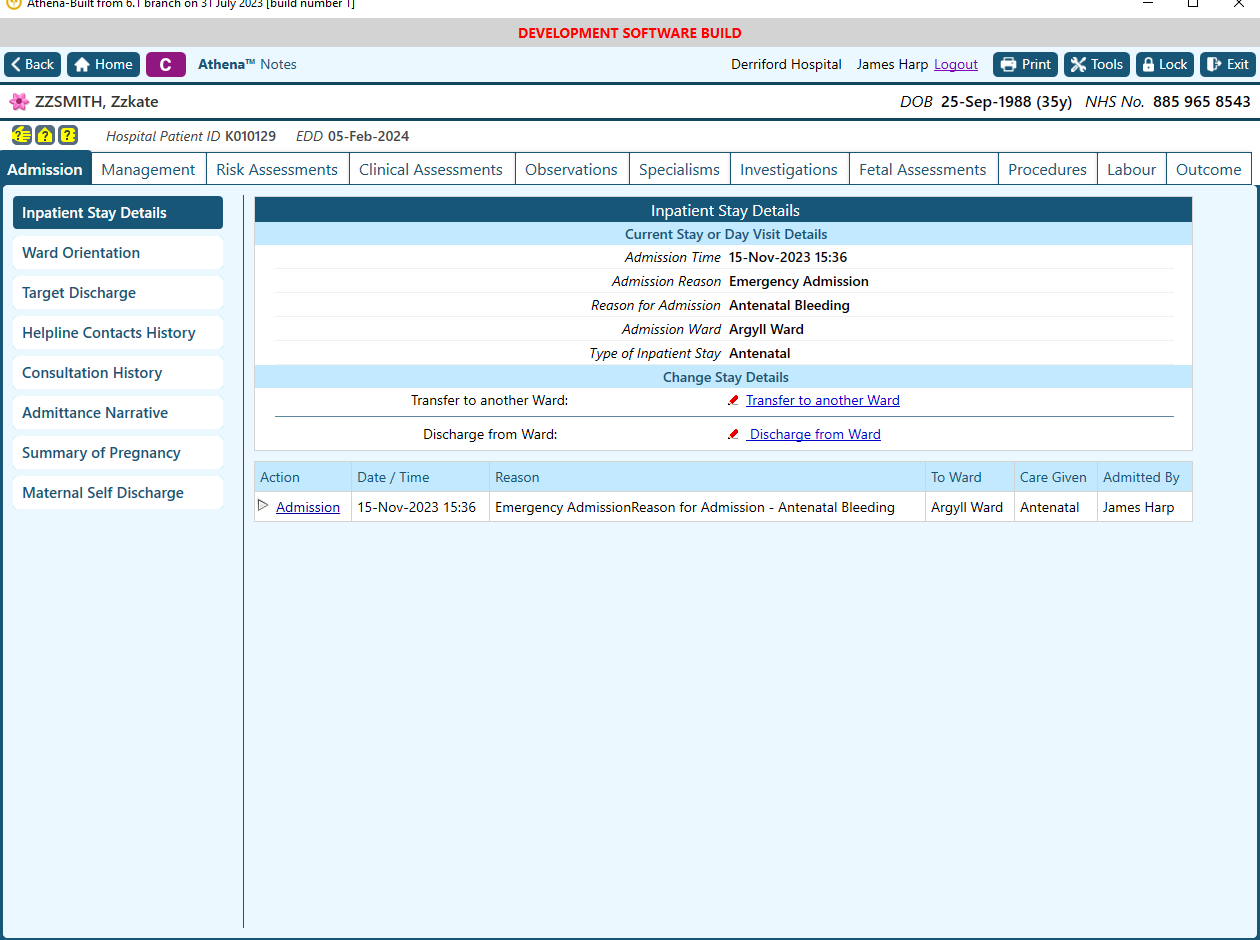Open Target Discharge in sidebar
Viewport: 1260px width, 940px height.
click(117, 292)
